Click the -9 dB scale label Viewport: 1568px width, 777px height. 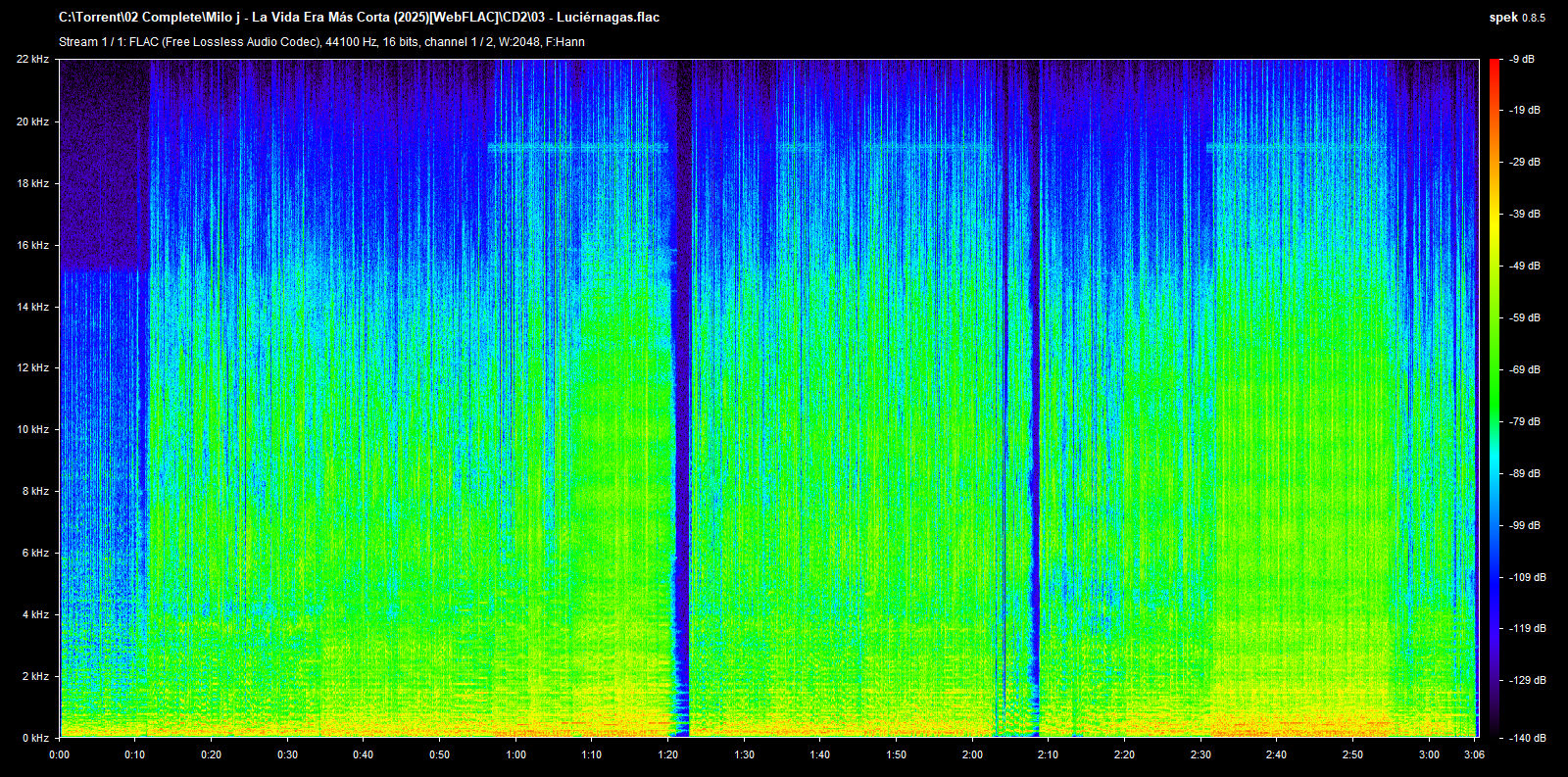click(1522, 60)
